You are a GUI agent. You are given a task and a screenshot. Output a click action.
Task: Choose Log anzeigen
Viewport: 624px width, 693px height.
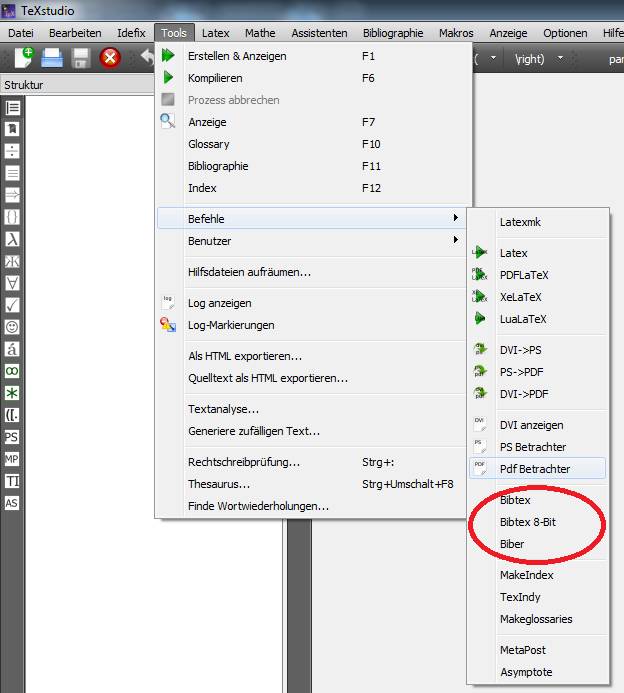312,303
